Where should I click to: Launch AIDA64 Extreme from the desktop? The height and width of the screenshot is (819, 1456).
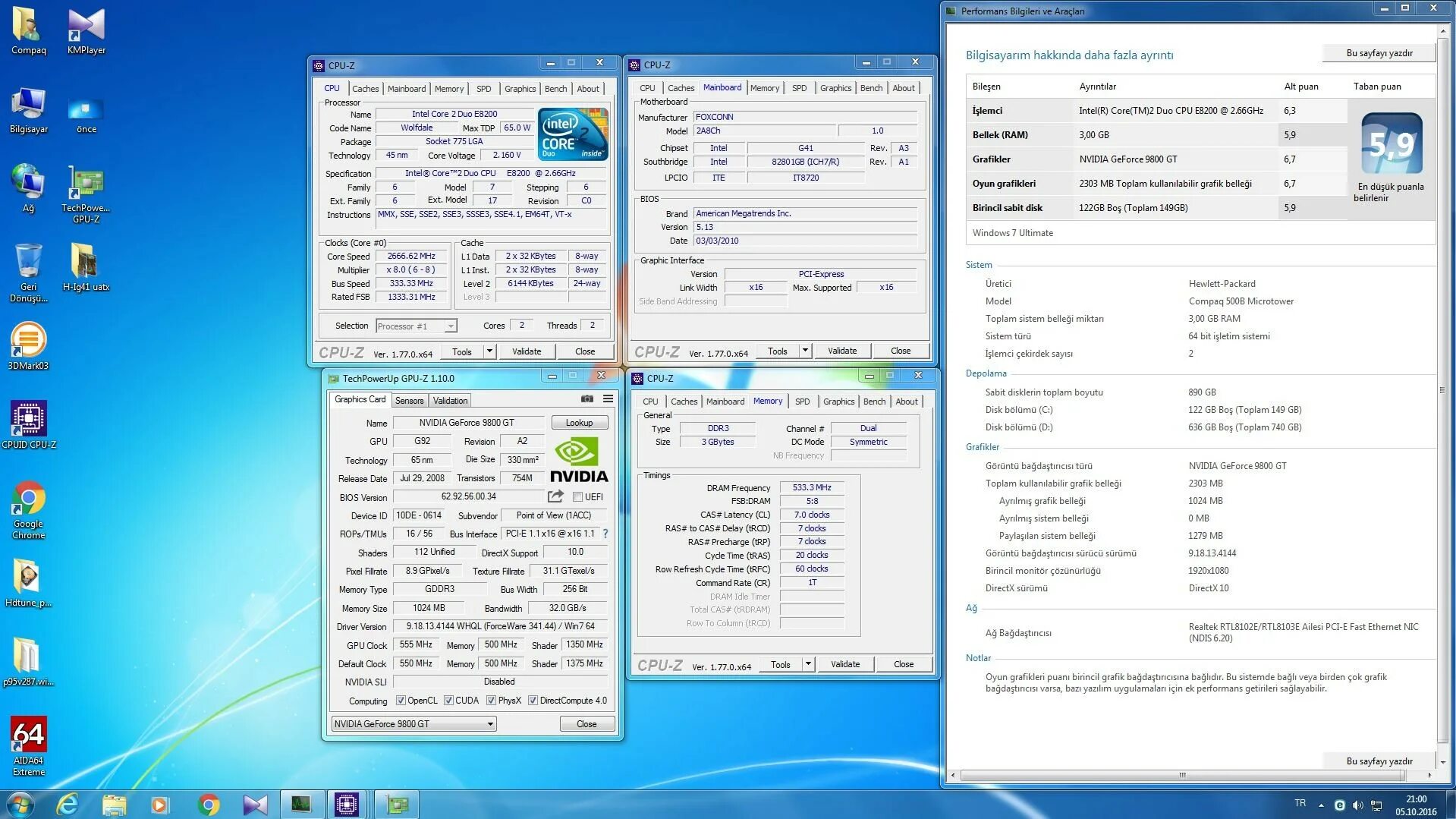tap(28, 746)
